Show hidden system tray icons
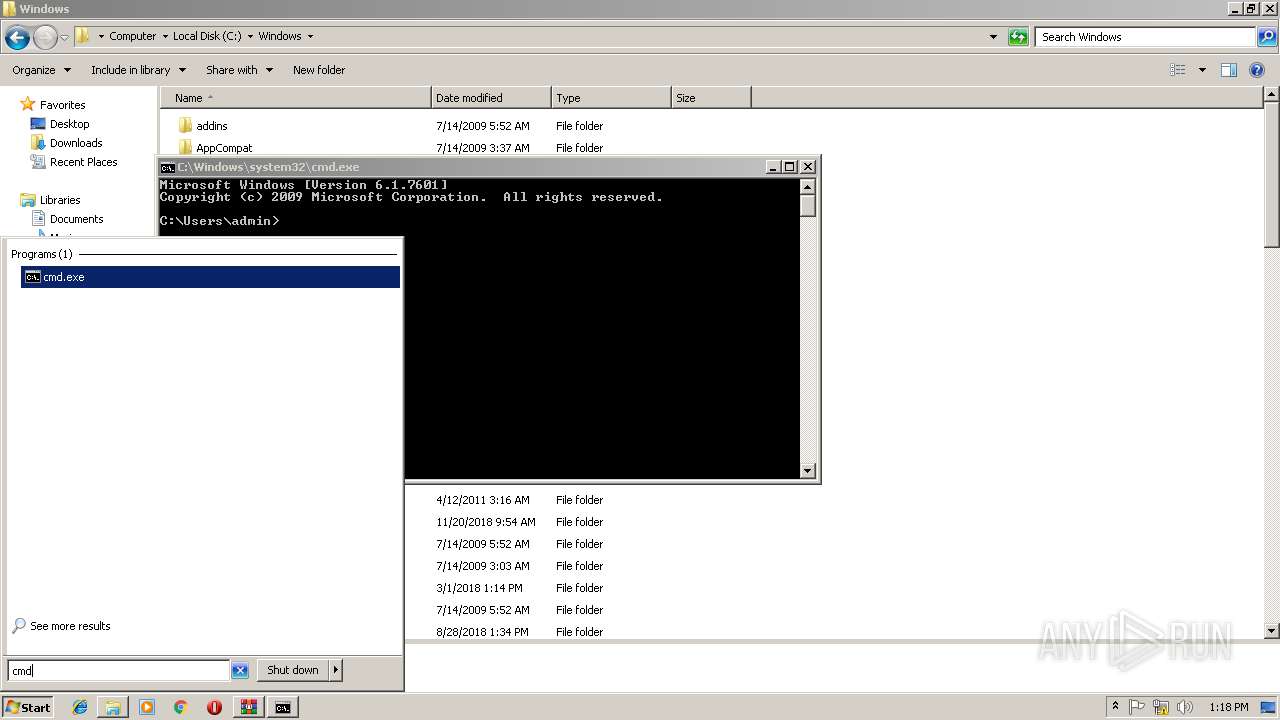The height and width of the screenshot is (720, 1280). pos(1116,707)
